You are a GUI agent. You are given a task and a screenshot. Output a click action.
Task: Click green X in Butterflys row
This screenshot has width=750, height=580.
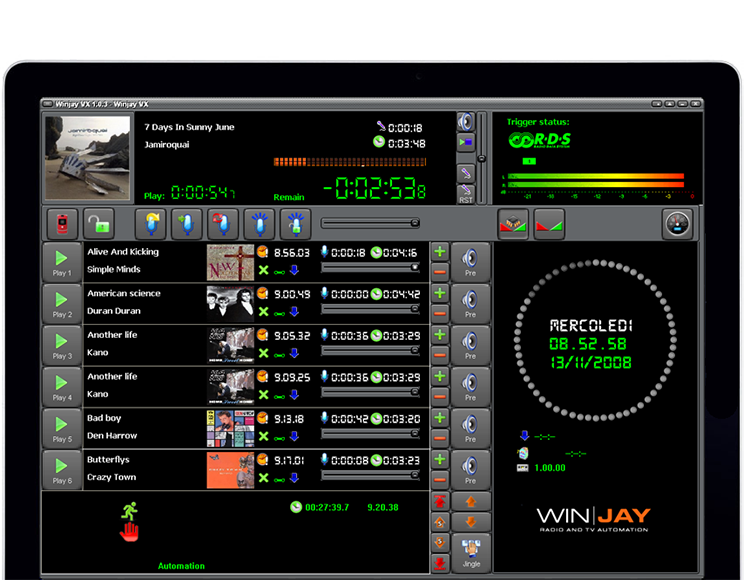click(x=263, y=478)
